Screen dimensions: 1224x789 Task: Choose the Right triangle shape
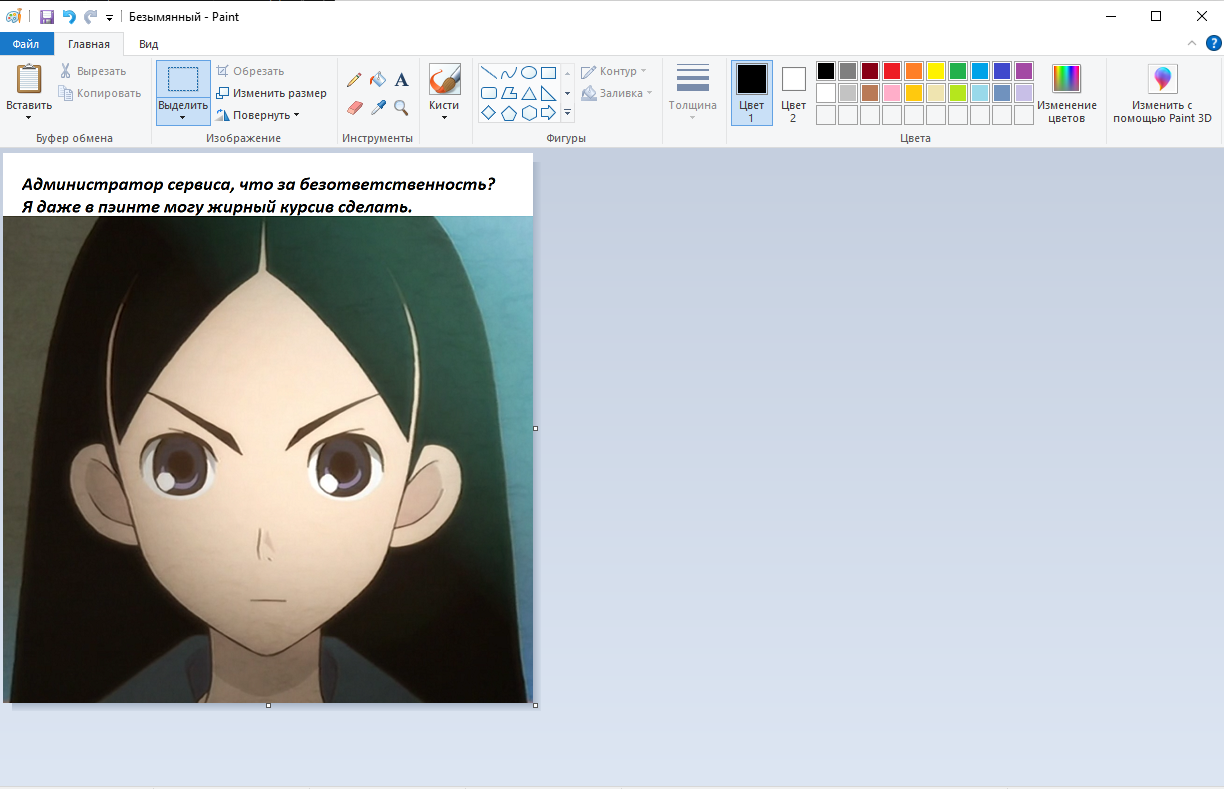(x=548, y=93)
